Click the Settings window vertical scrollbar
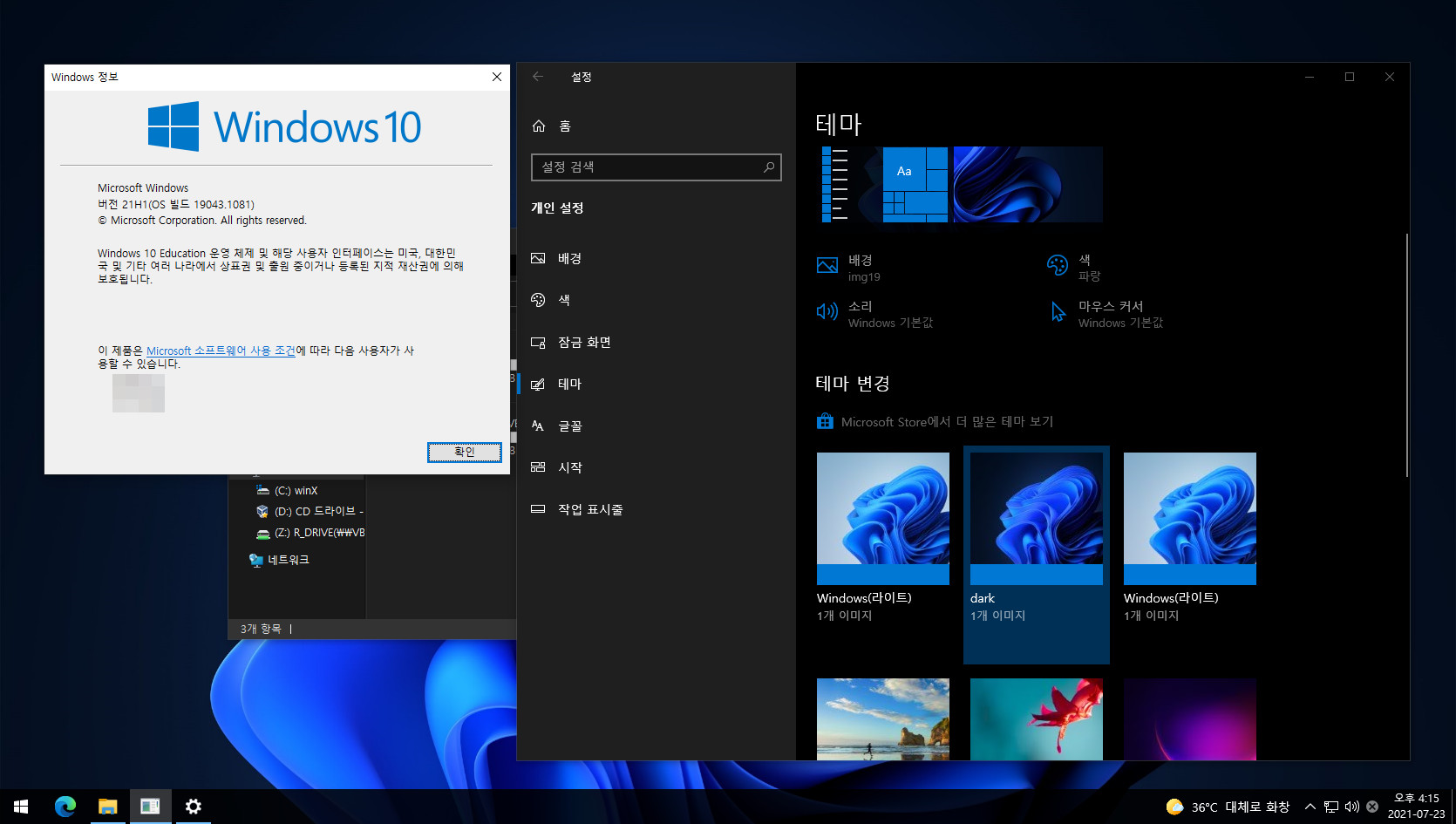Screen dimensions: 1456x824 click(x=1406, y=355)
